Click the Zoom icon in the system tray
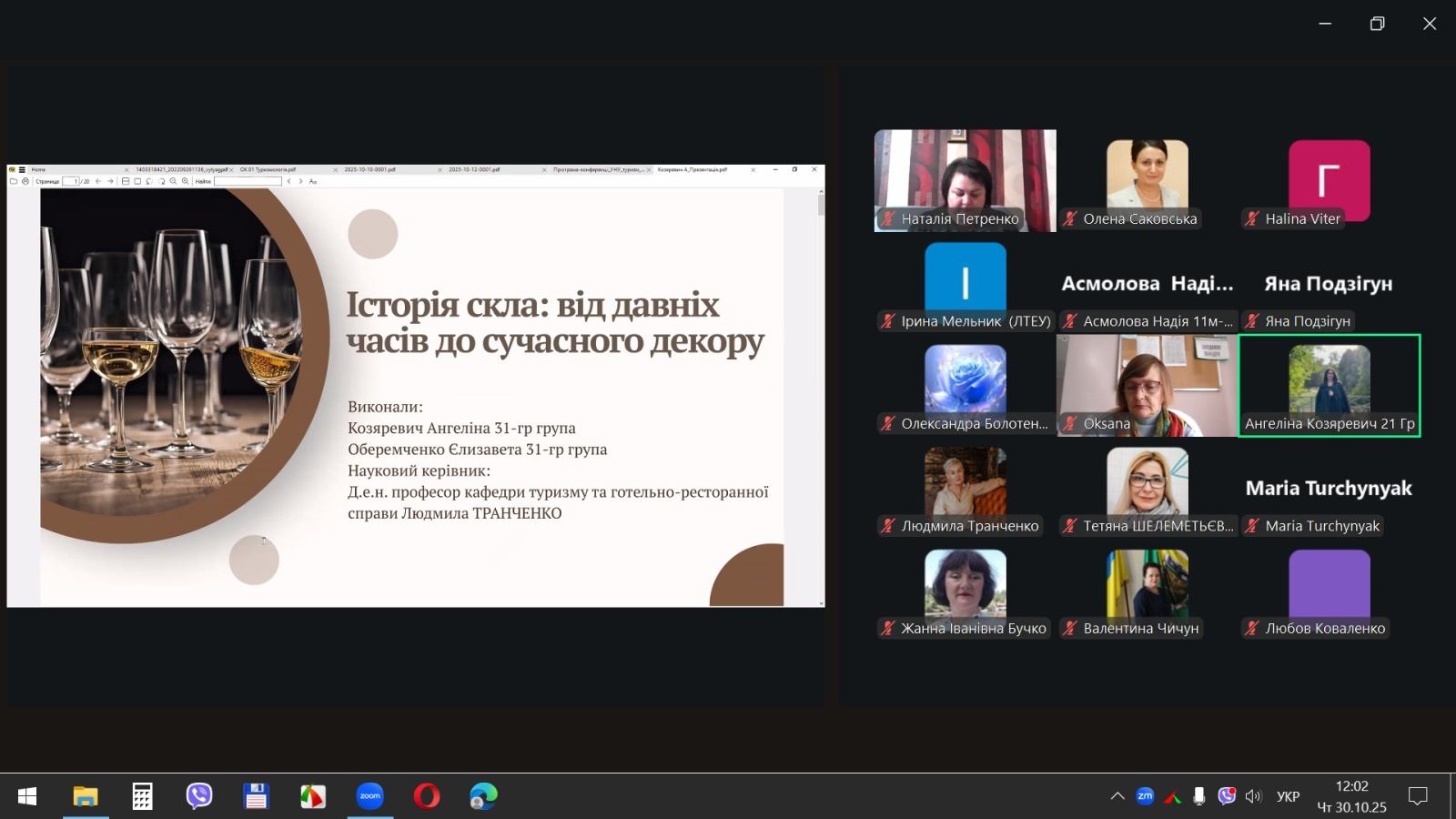This screenshot has width=1456, height=819. [x=1145, y=796]
